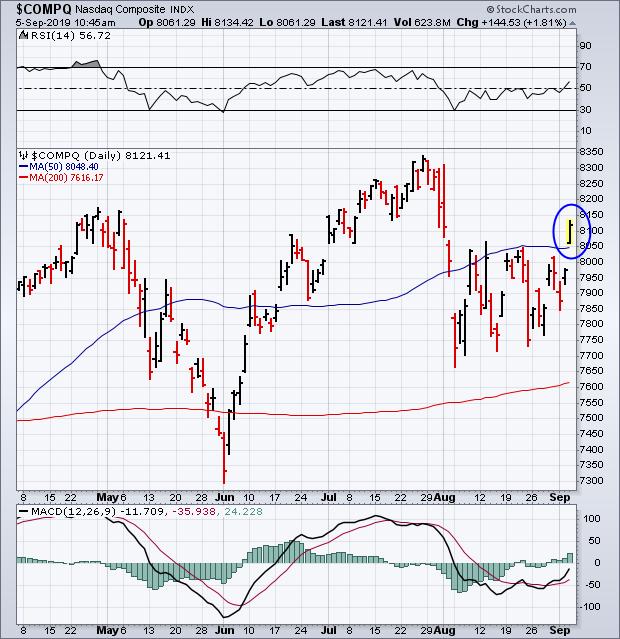Click the -11.709 MACD value

click(x=142, y=511)
